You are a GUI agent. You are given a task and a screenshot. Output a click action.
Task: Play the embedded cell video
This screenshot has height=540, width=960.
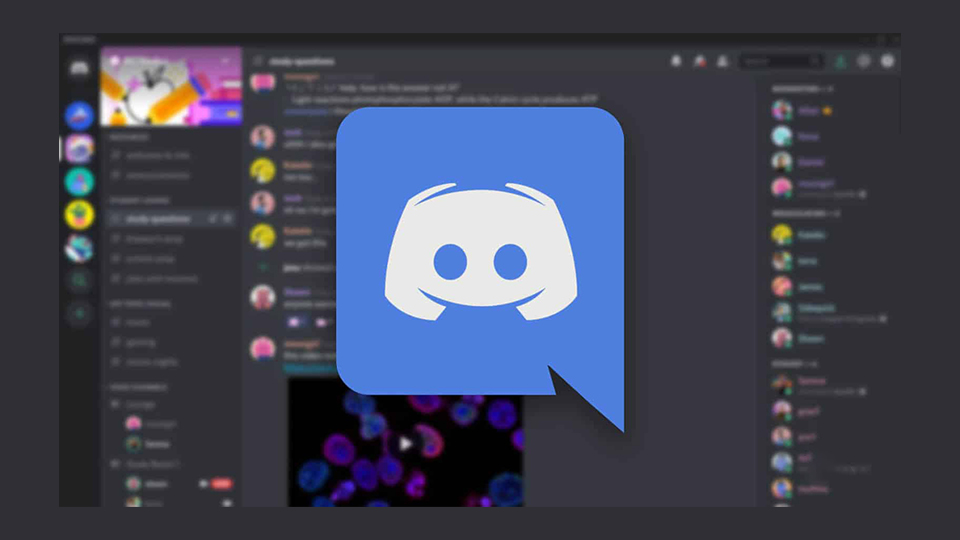(405, 443)
